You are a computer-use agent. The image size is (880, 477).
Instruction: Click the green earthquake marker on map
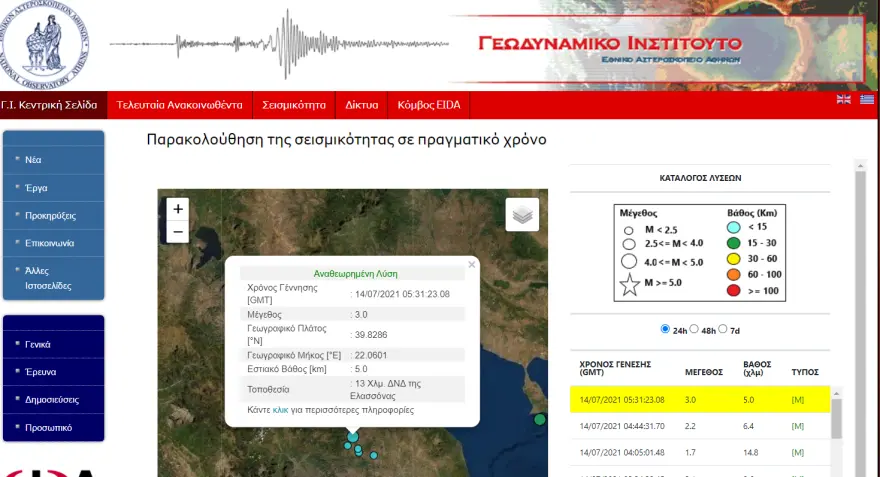(x=540, y=419)
